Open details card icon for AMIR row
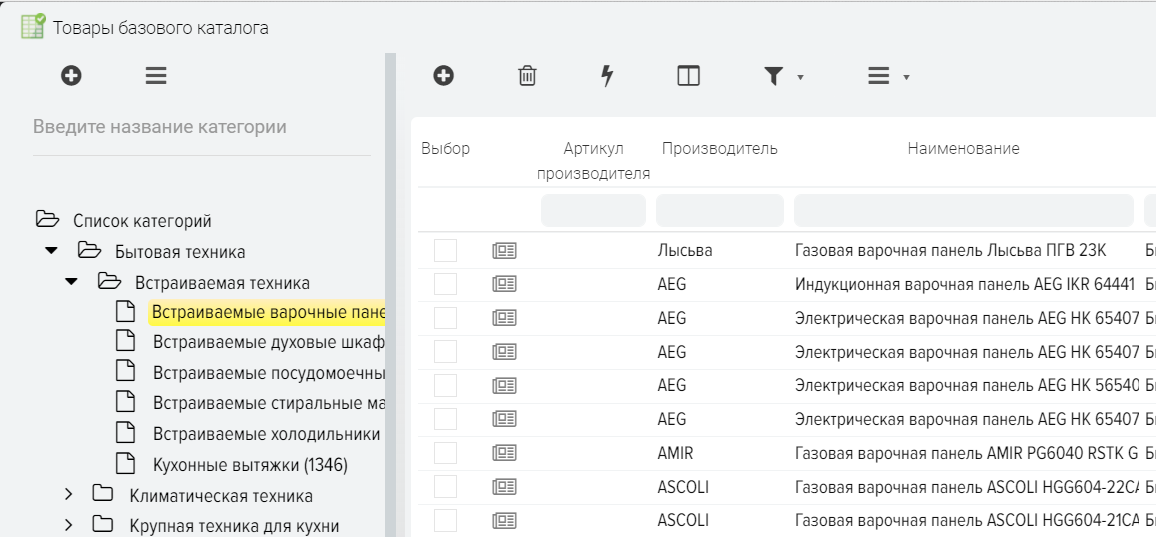Image resolution: width=1156 pixels, height=537 pixels. pyautogui.click(x=503, y=453)
